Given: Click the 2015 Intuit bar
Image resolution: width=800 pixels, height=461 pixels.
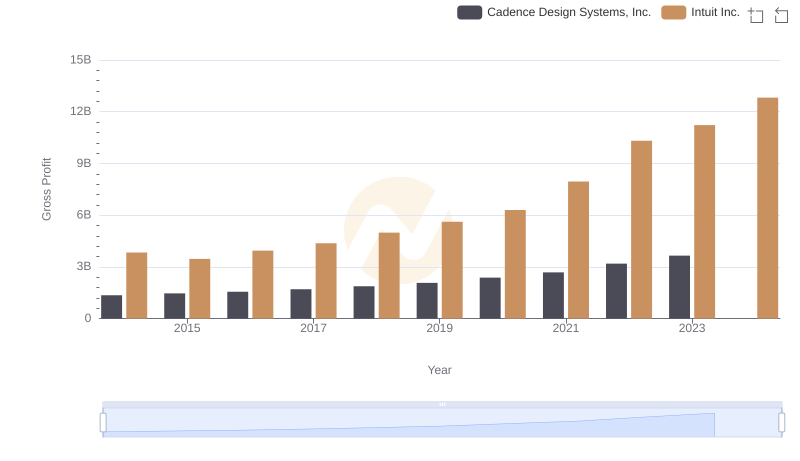Looking at the screenshot, I should click(x=199, y=289).
